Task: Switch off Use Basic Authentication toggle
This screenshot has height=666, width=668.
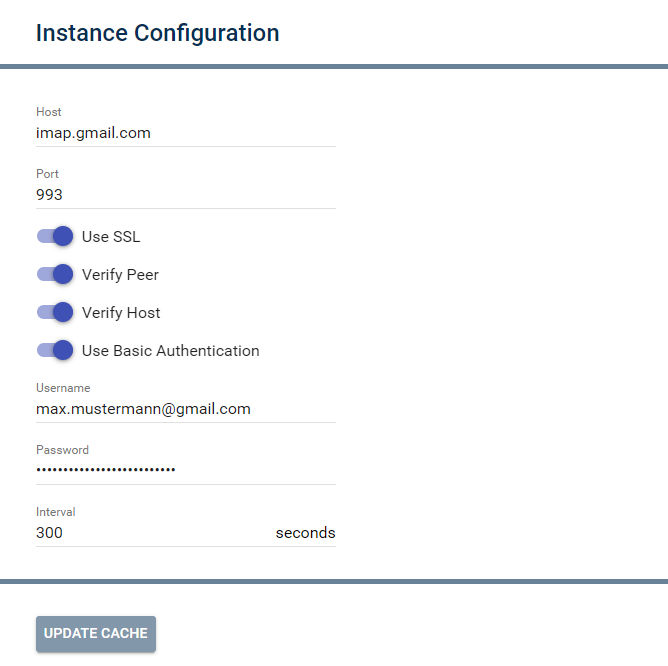Action: click(56, 351)
